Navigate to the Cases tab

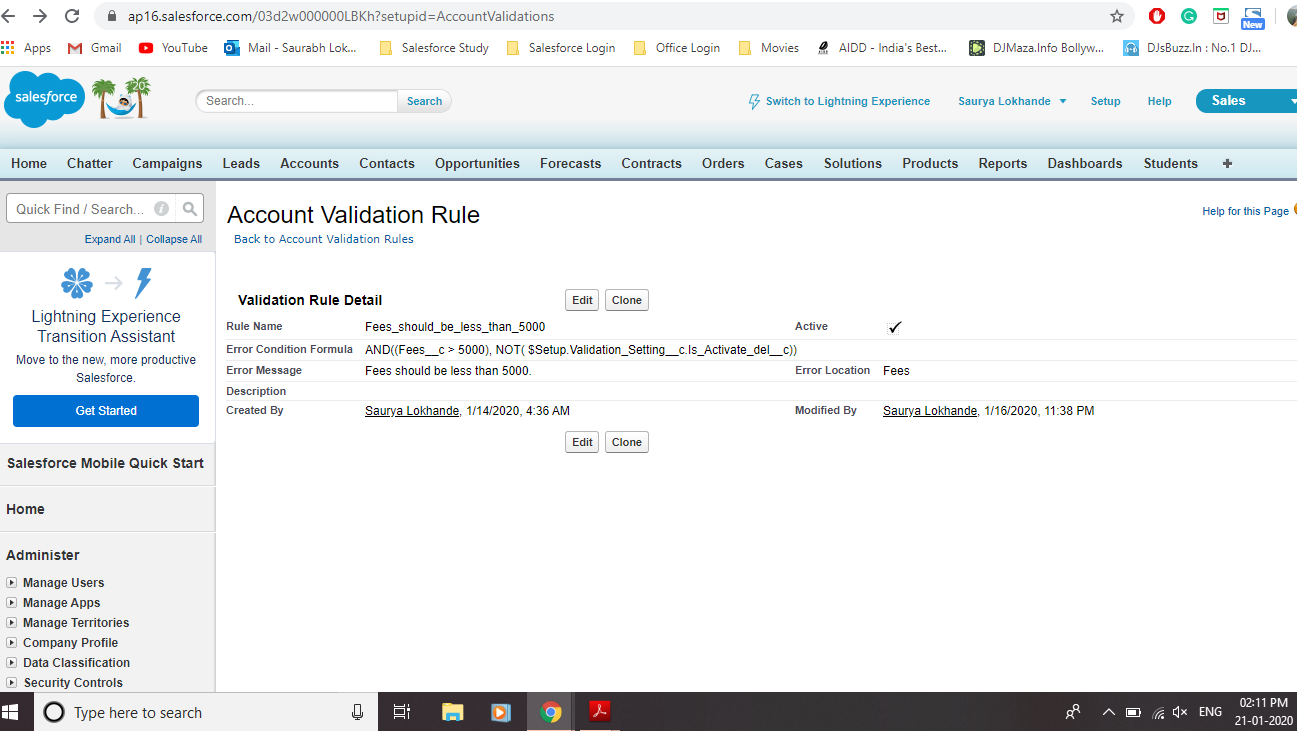tap(784, 163)
